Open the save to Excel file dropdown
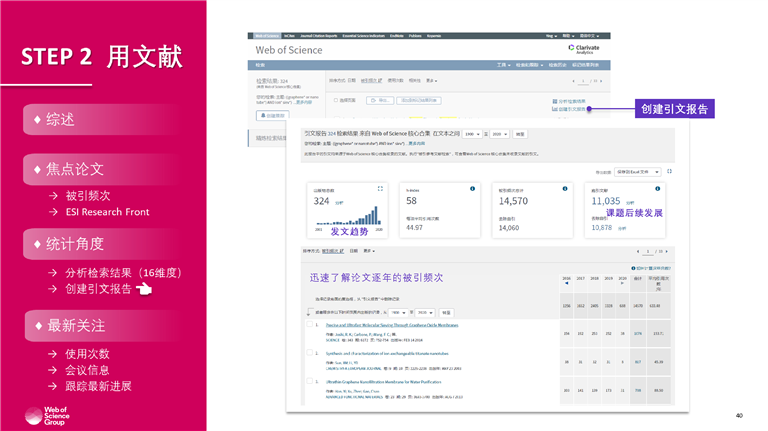The width and height of the screenshot is (768, 431). [638, 172]
